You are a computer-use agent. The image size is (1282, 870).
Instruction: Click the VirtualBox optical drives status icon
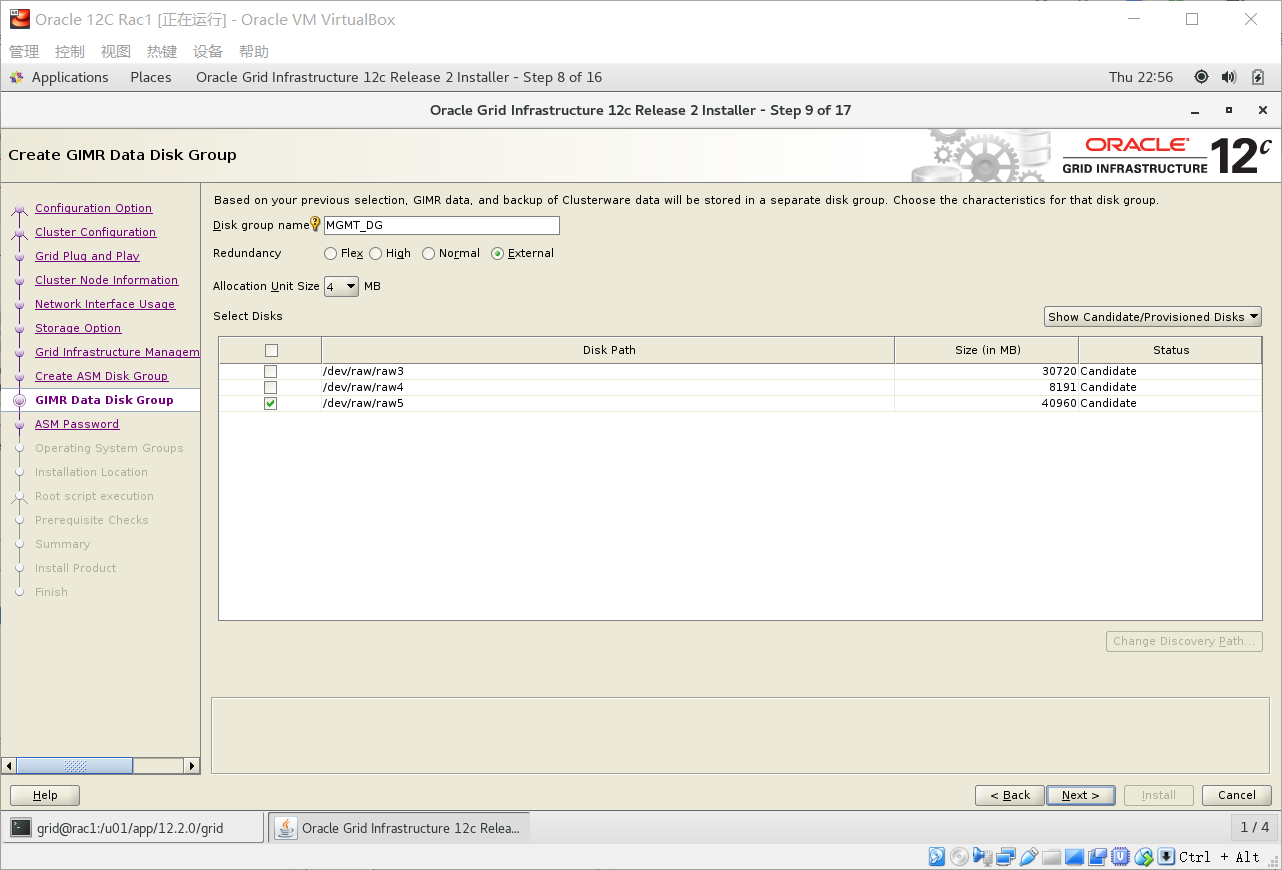click(x=959, y=857)
